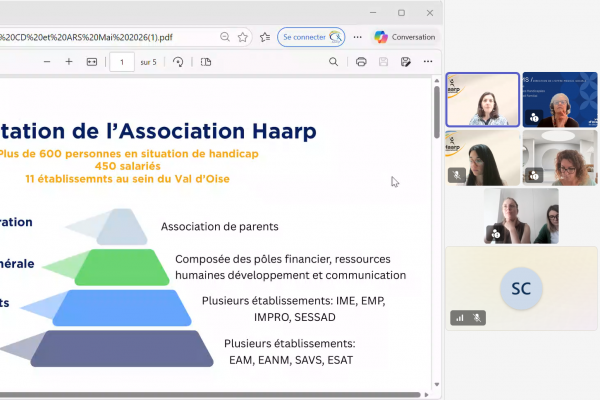Image resolution: width=600 pixels, height=400 pixels.
Task: Click the save PDF icon
Action: pos(383,62)
